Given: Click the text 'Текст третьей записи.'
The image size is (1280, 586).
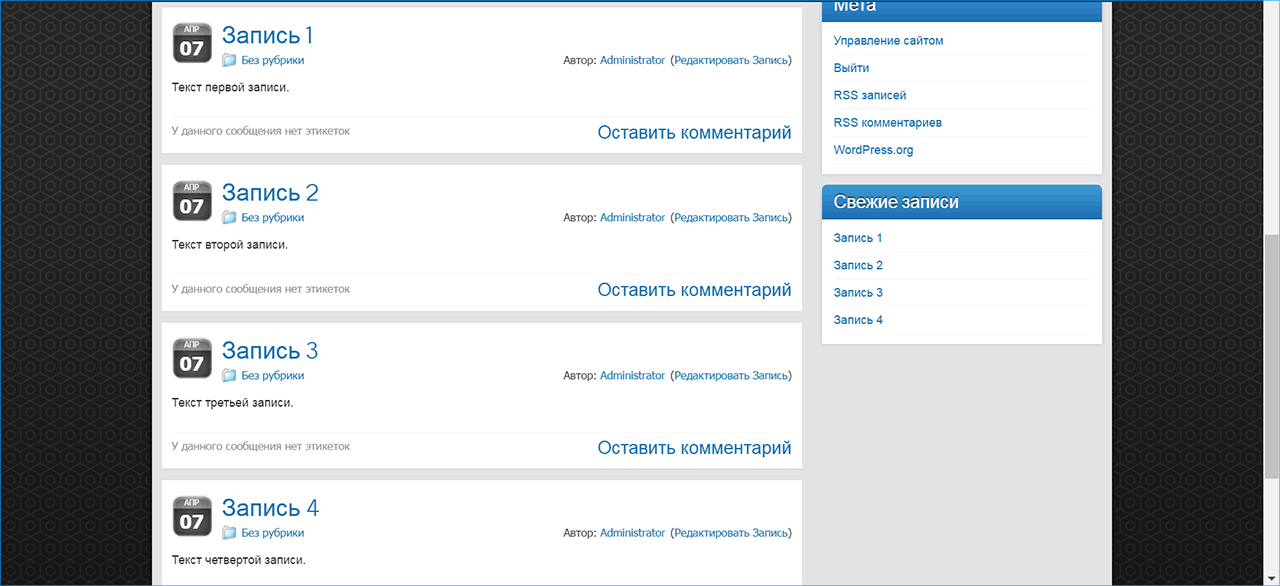Looking at the screenshot, I should pyautogui.click(x=232, y=403).
